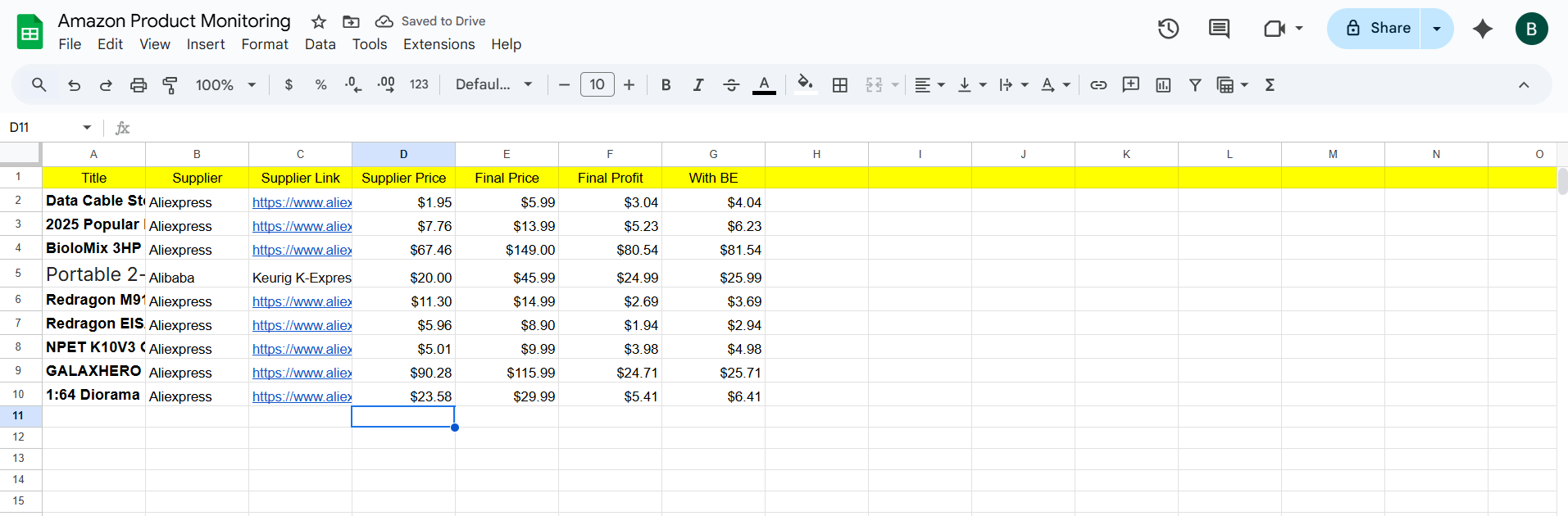Open version history clock icon
1568x516 pixels.
(1168, 29)
